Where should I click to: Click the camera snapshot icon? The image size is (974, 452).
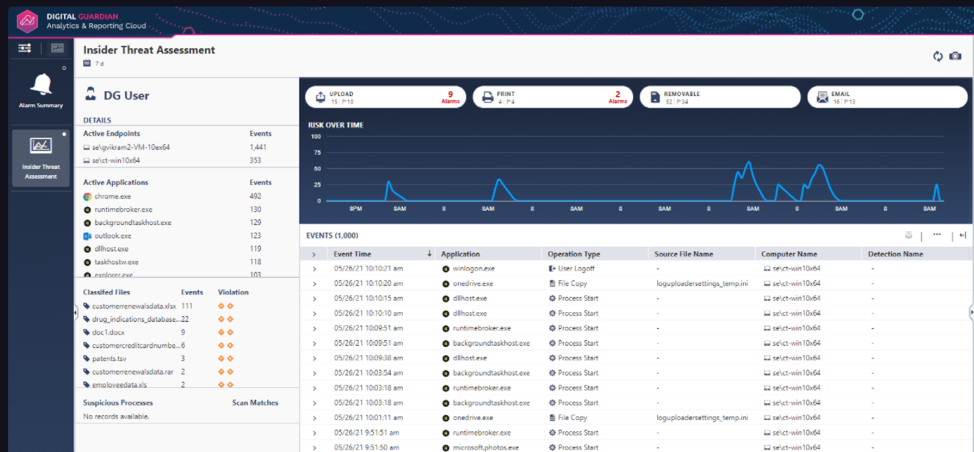tap(955, 56)
